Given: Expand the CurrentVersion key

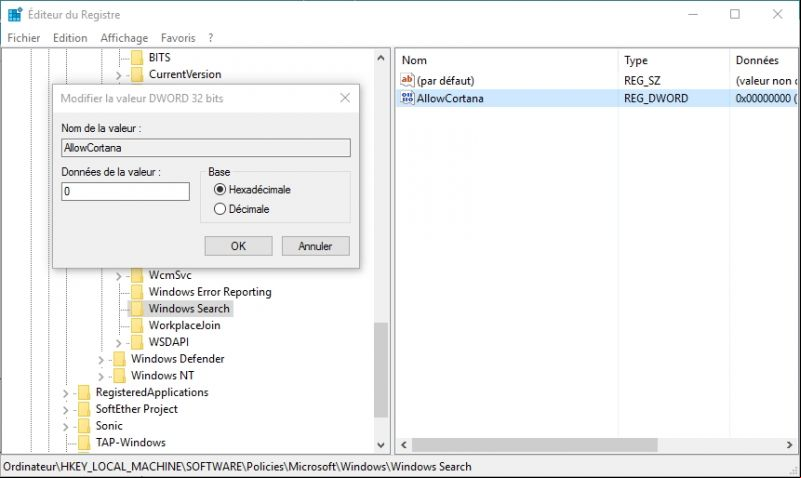Looking at the screenshot, I should pos(119,75).
